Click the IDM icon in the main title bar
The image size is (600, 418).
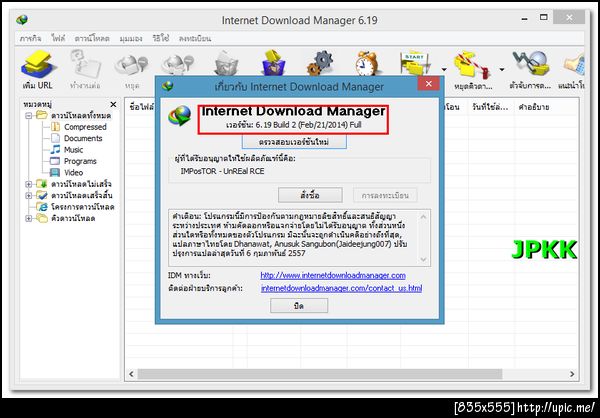pyautogui.click(x=22, y=20)
